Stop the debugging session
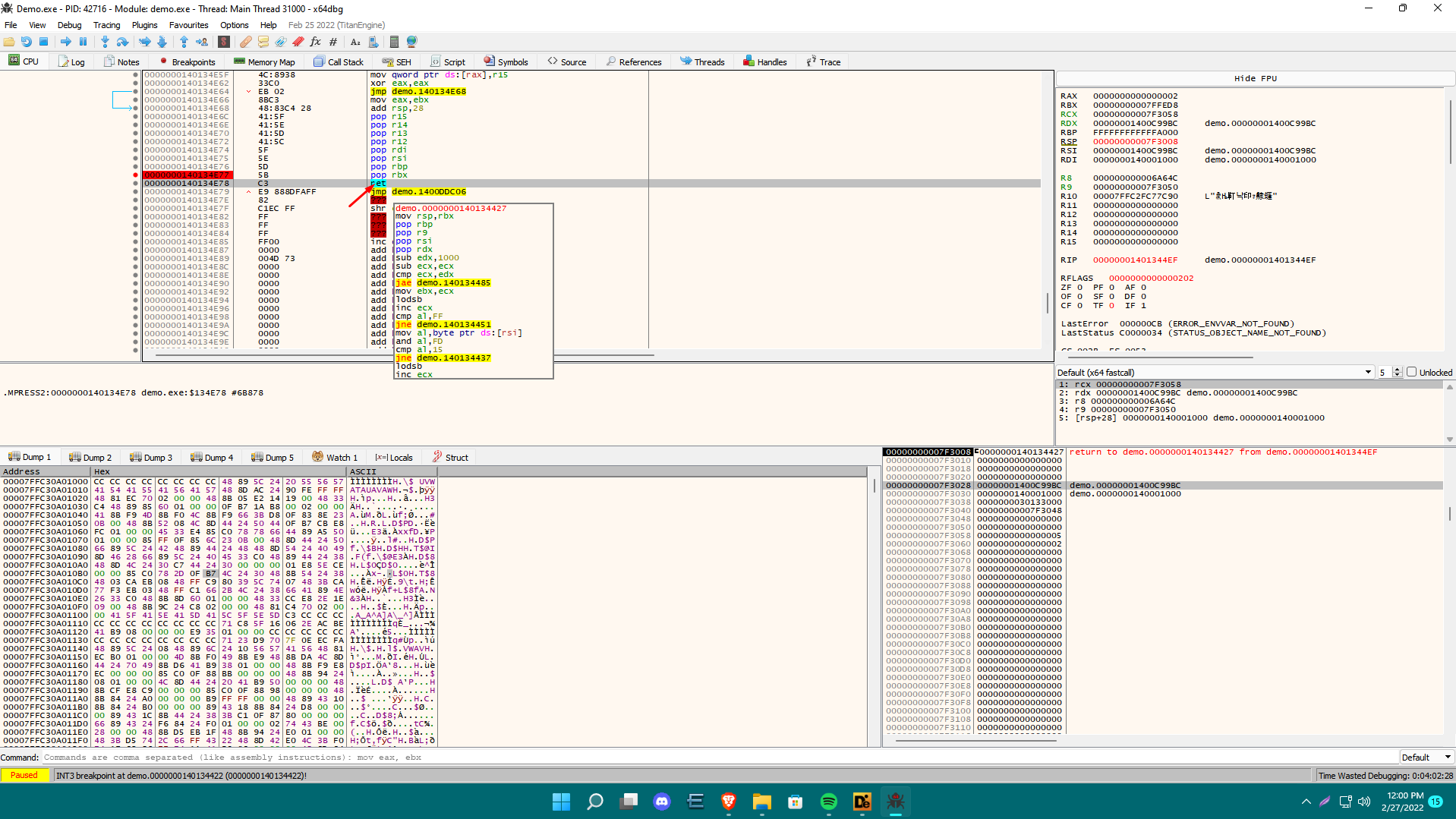The width and height of the screenshot is (1456, 819). [44, 42]
